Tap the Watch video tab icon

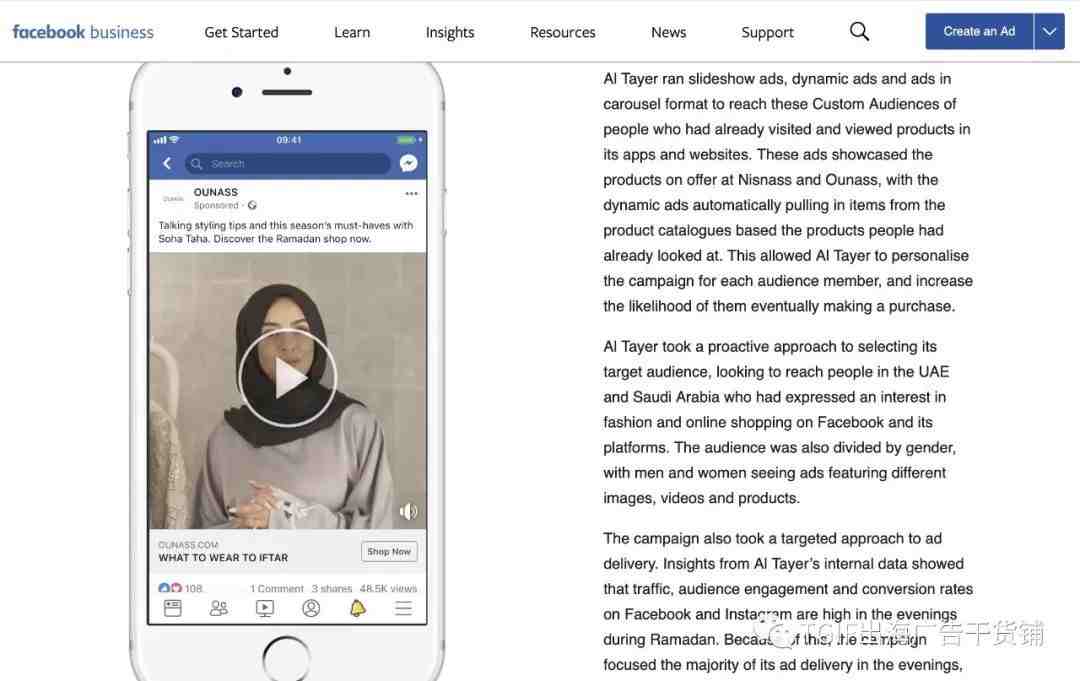[265, 608]
